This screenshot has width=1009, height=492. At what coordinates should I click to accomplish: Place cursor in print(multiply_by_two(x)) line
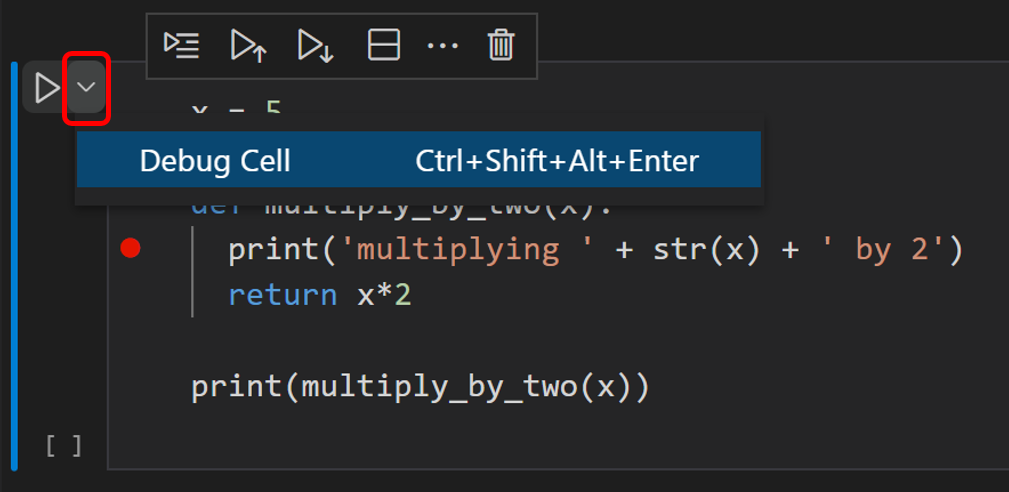coord(420,388)
